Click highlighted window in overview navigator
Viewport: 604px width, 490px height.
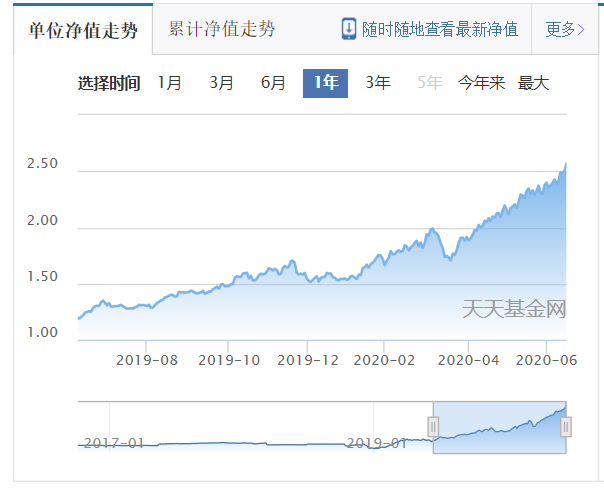(x=500, y=428)
